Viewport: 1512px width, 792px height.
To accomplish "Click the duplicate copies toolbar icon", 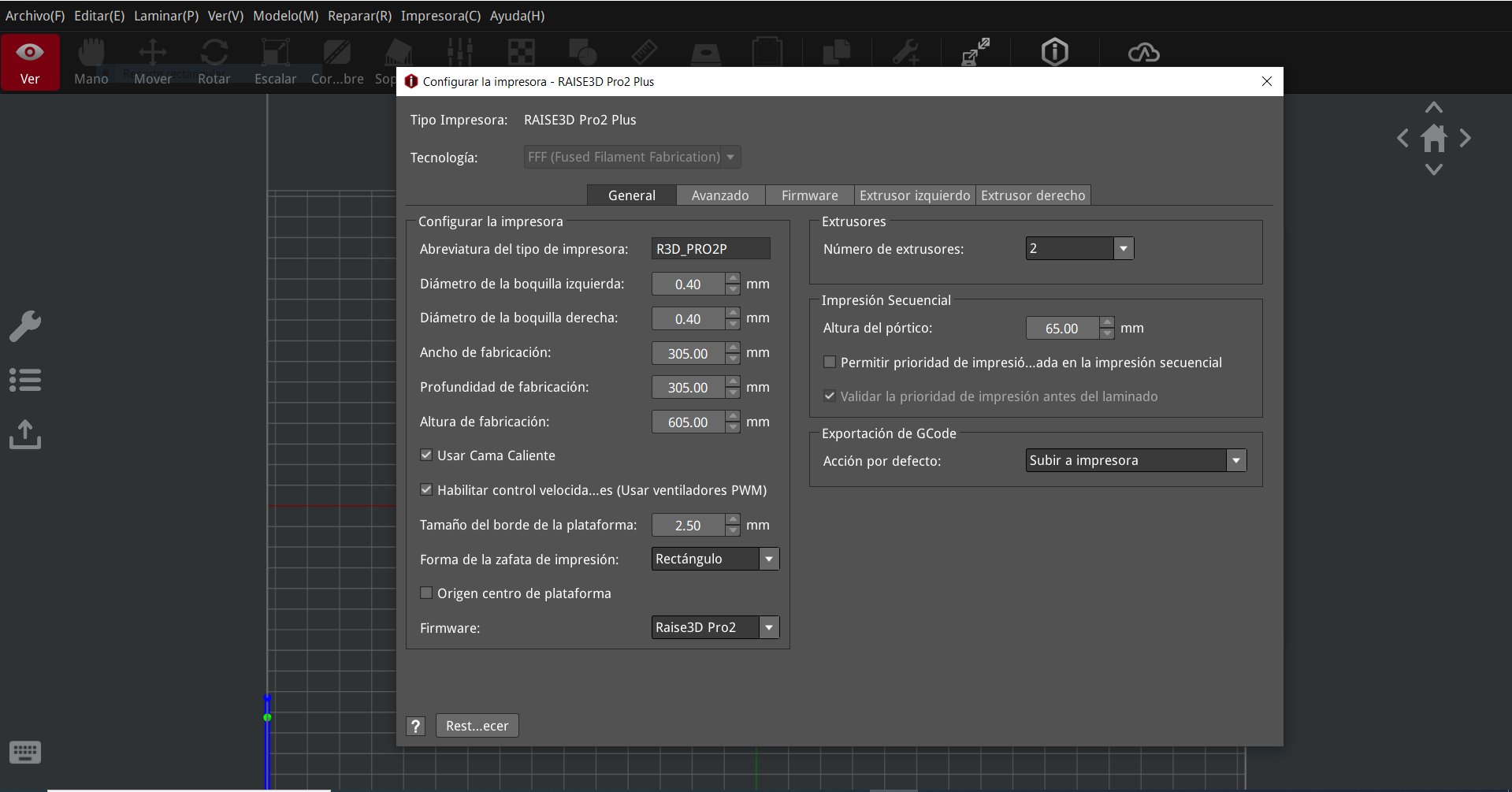I will [x=837, y=52].
